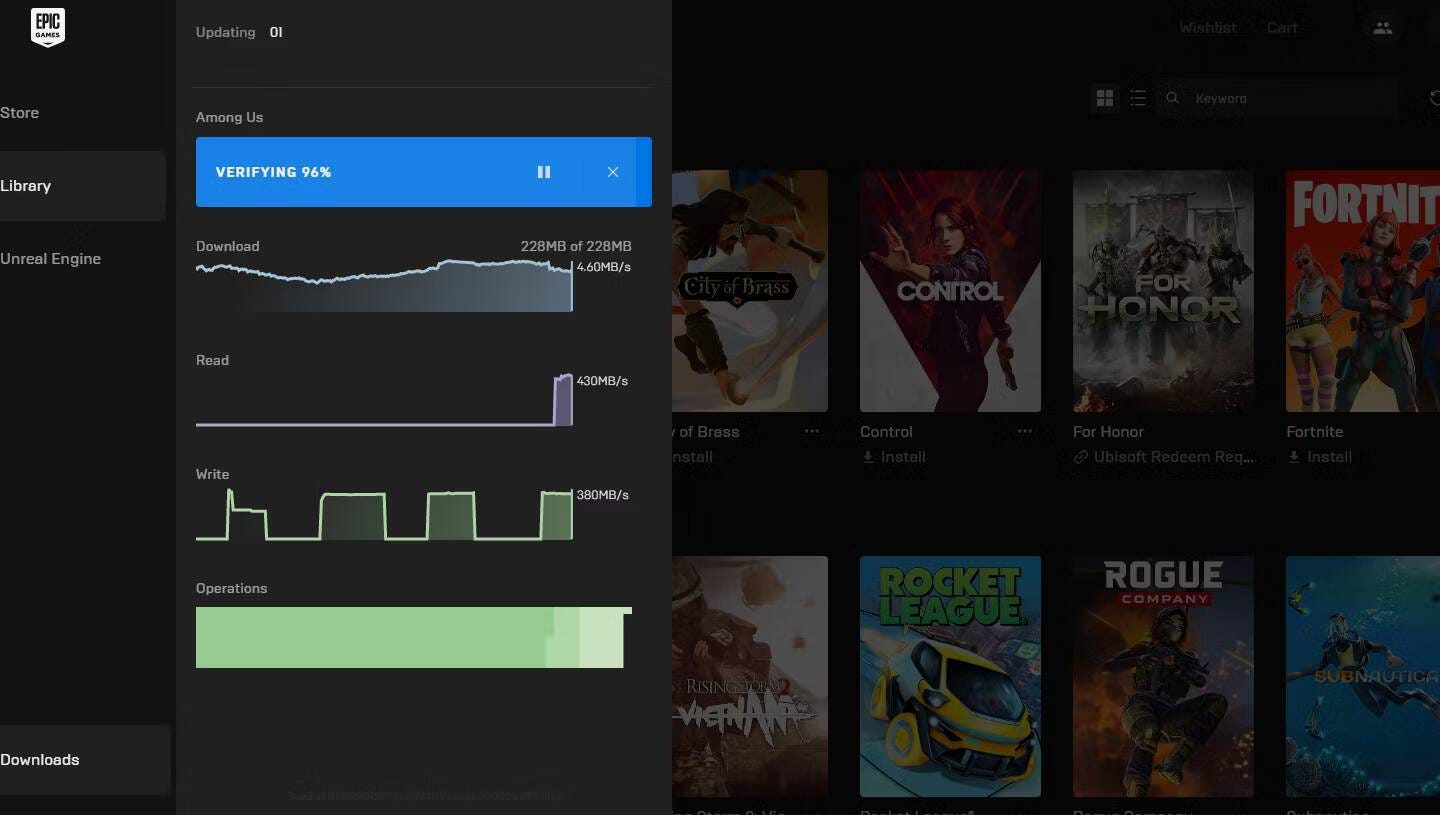Open the three-dot menu for City of Brass
This screenshot has width=1440, height=815.
[812, 431]
